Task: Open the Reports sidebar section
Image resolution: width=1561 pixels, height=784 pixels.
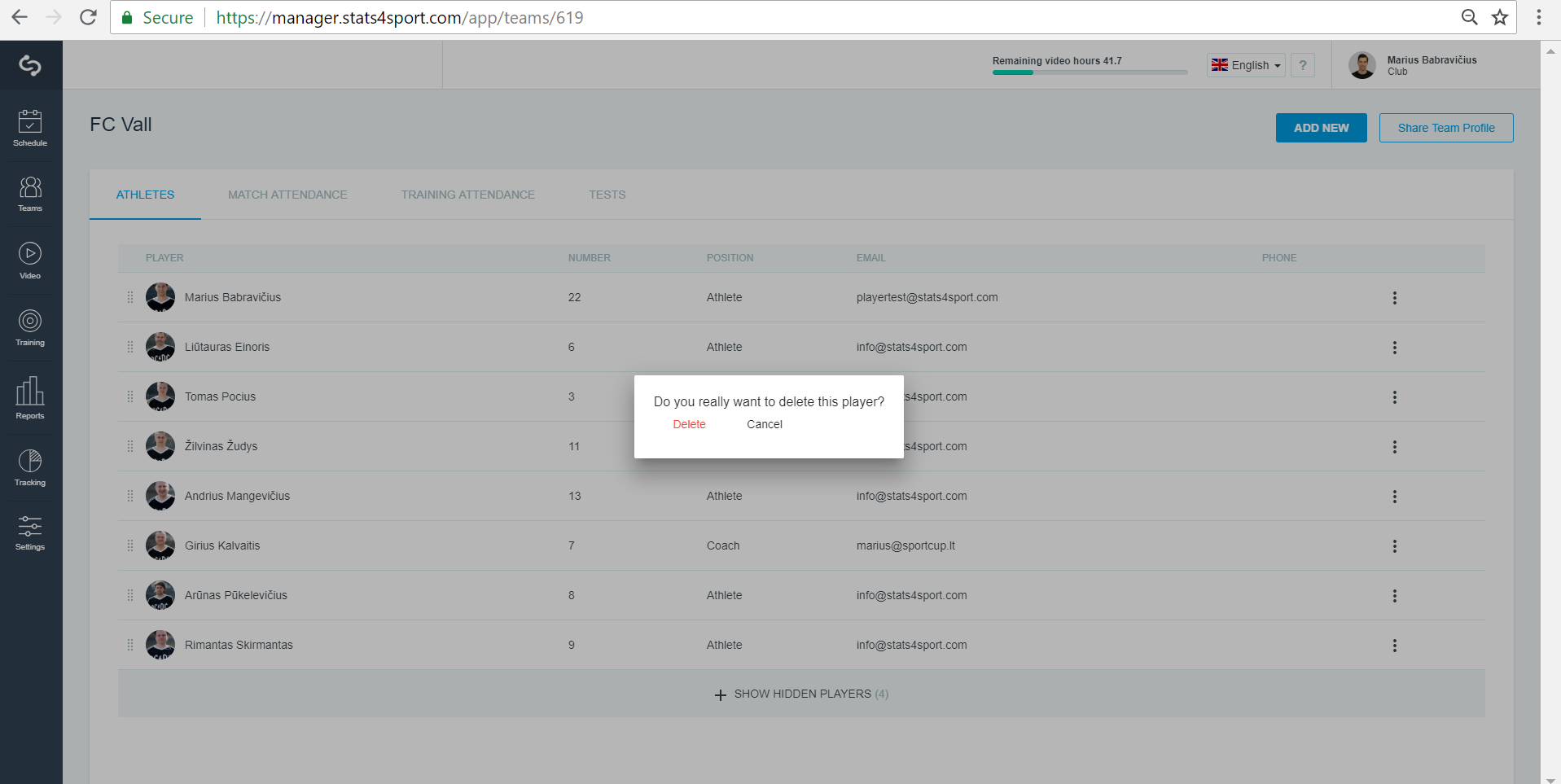Action: pos(30,398)
